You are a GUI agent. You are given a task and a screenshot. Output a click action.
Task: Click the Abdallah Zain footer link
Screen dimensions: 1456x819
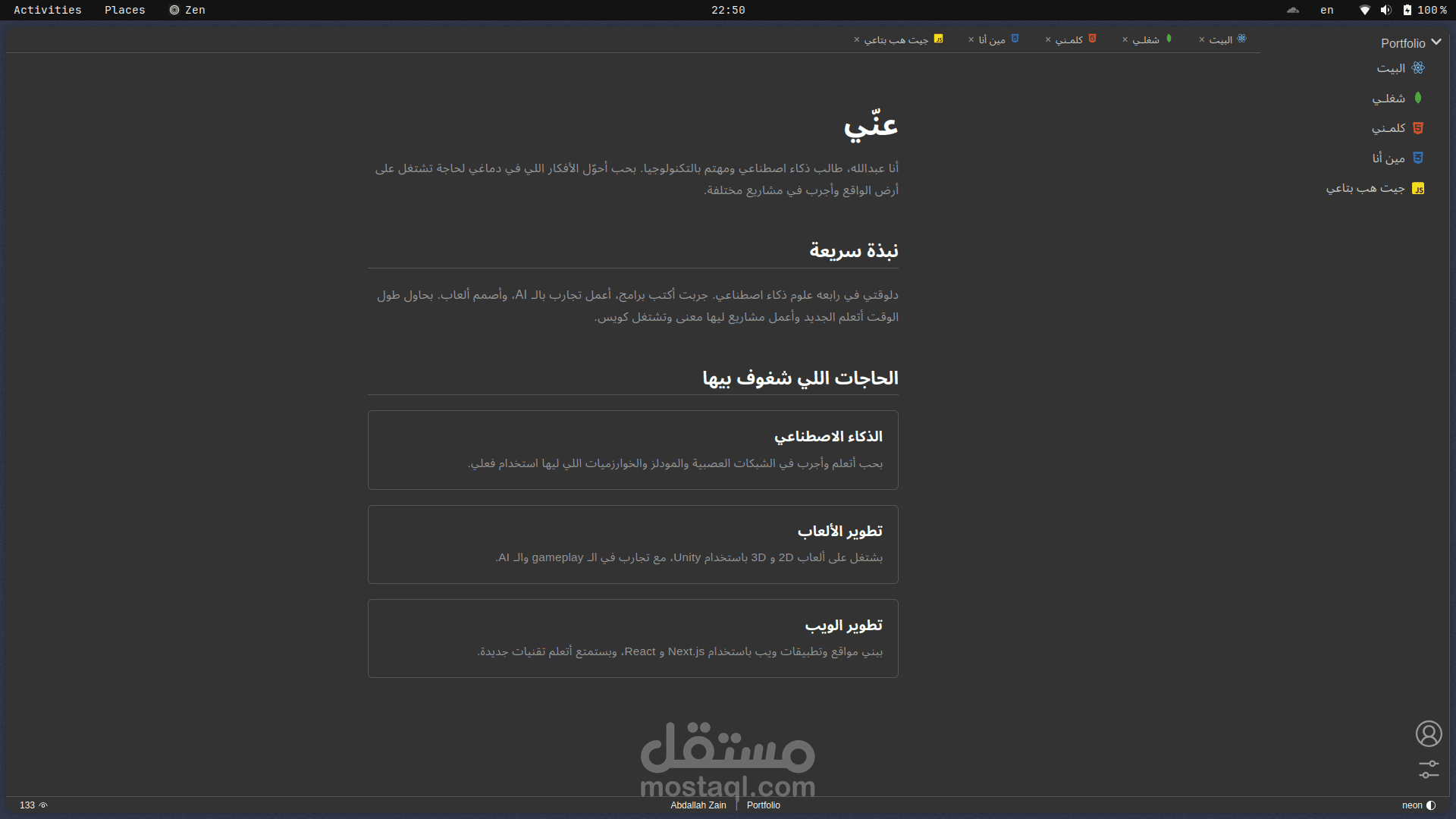click(698, 805)
